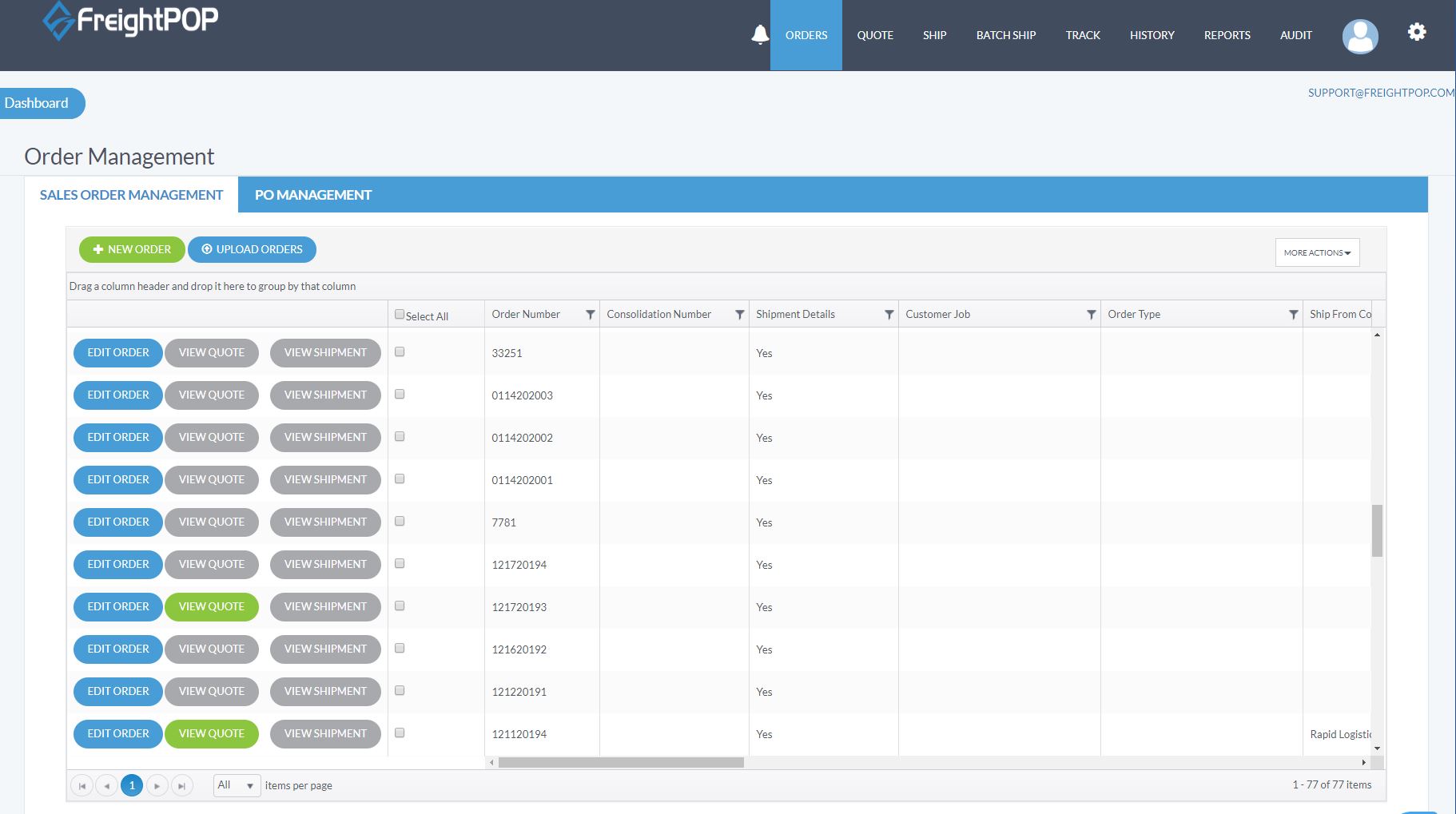Screen dimensions: 1456x814
Task: Go to the next page arrow
Action: (x=157, y=786)
